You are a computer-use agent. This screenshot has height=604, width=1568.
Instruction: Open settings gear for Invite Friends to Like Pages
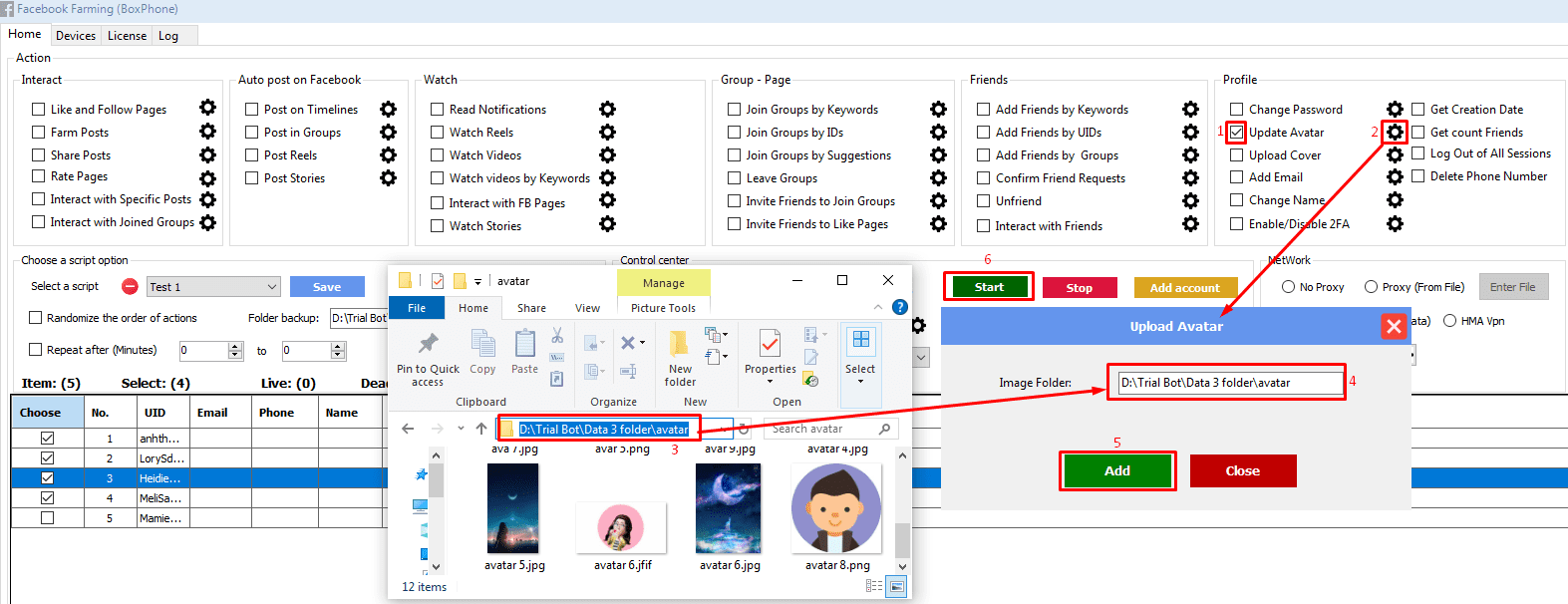[938, 223]
